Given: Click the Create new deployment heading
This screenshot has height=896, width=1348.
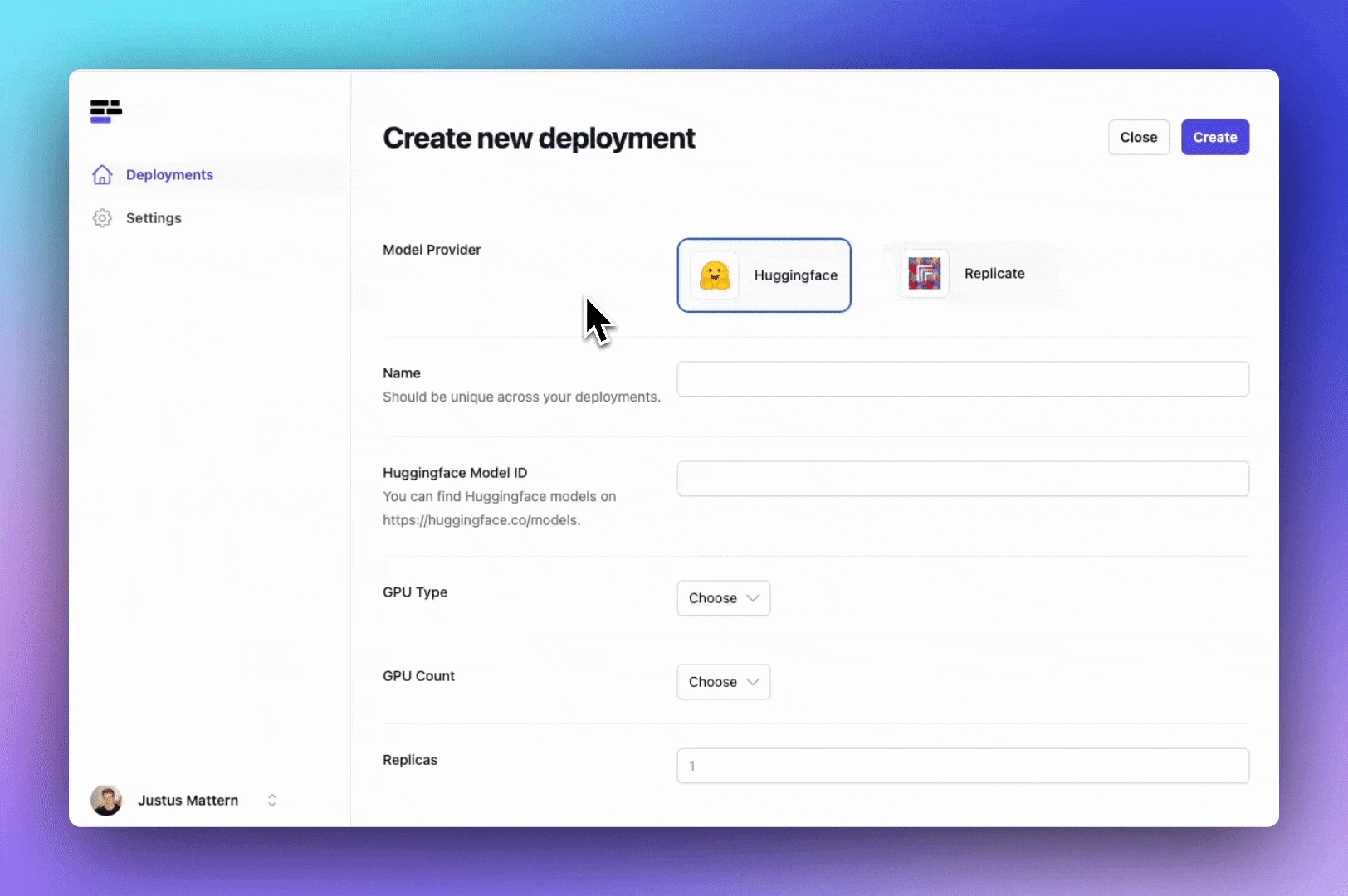Looking at the screenshot, I should pos(539,138).
